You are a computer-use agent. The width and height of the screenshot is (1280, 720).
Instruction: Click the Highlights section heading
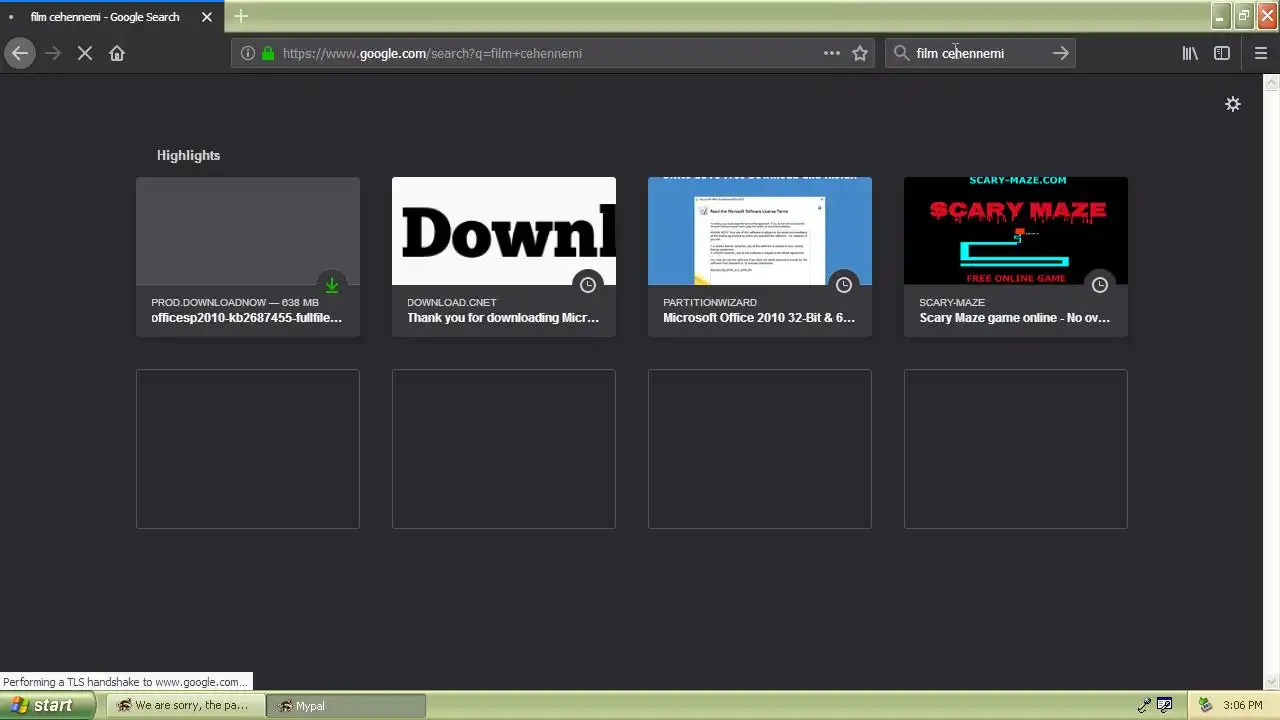coord(188,155)
